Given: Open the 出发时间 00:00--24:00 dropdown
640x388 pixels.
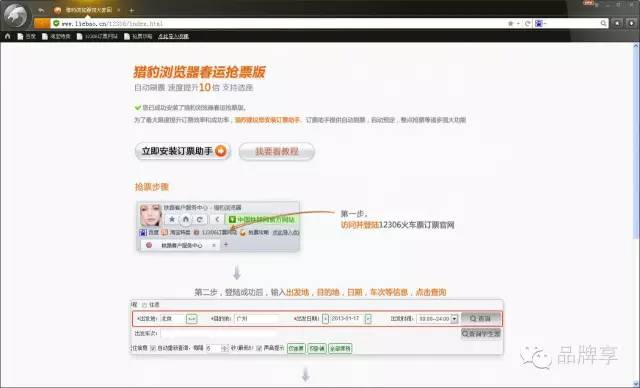Looking at the screenshot, I should (x=454, y=319).
